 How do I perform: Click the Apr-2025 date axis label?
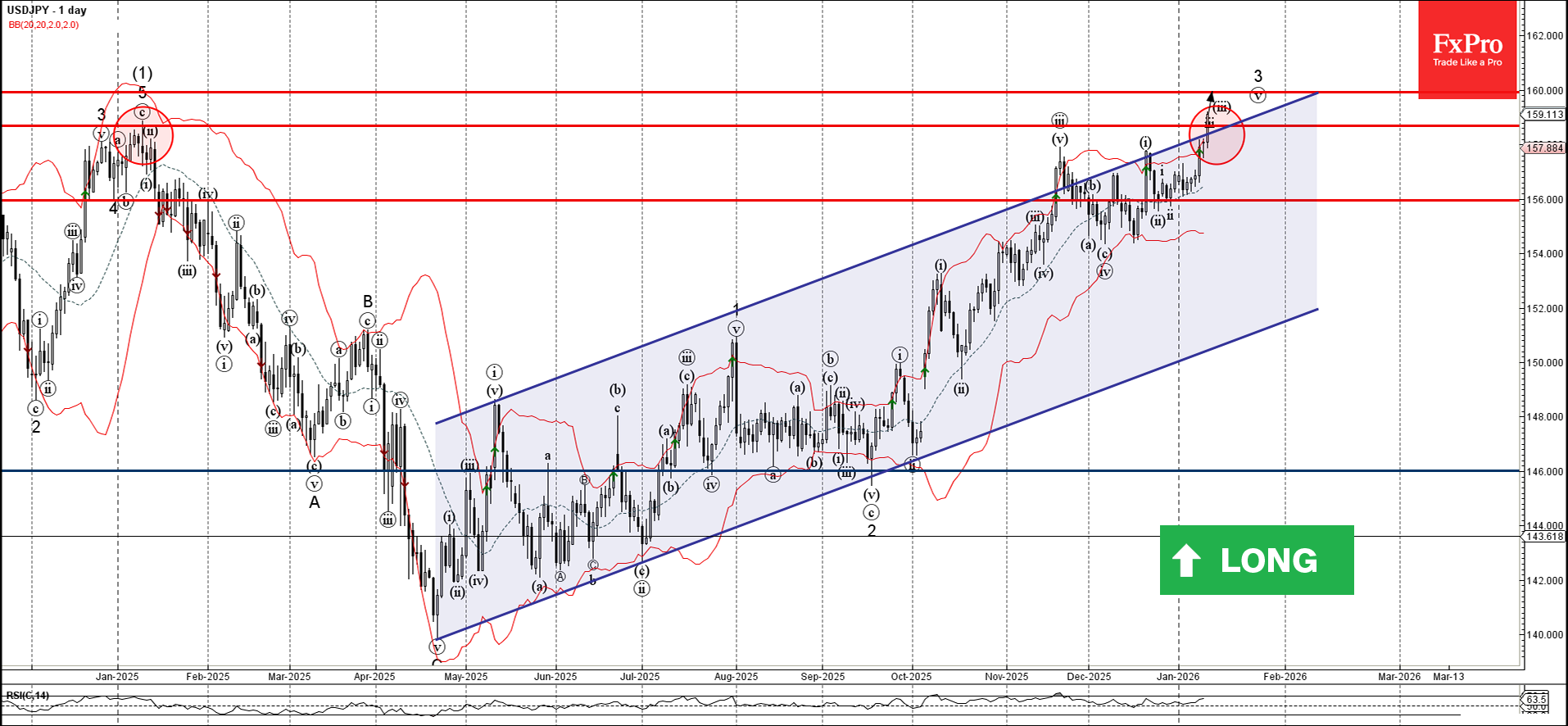(x=374, y=677)
